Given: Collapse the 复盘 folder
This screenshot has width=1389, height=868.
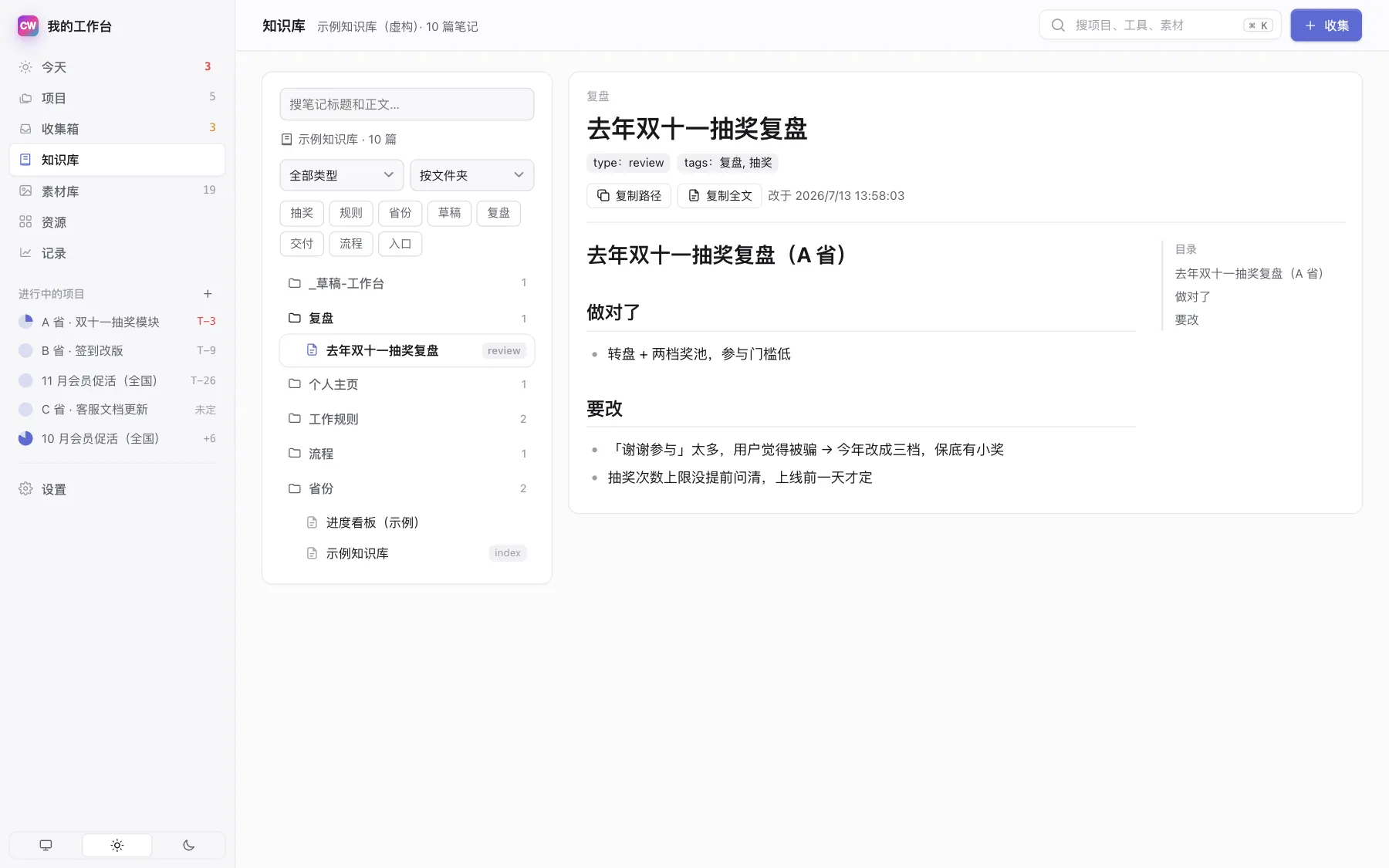Looking at the screenshot, I should (407, 318).
